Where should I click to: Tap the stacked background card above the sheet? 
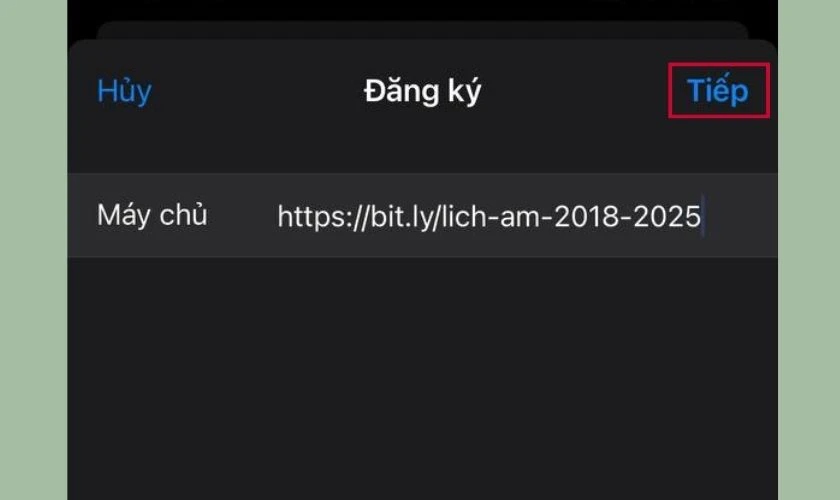422,30
